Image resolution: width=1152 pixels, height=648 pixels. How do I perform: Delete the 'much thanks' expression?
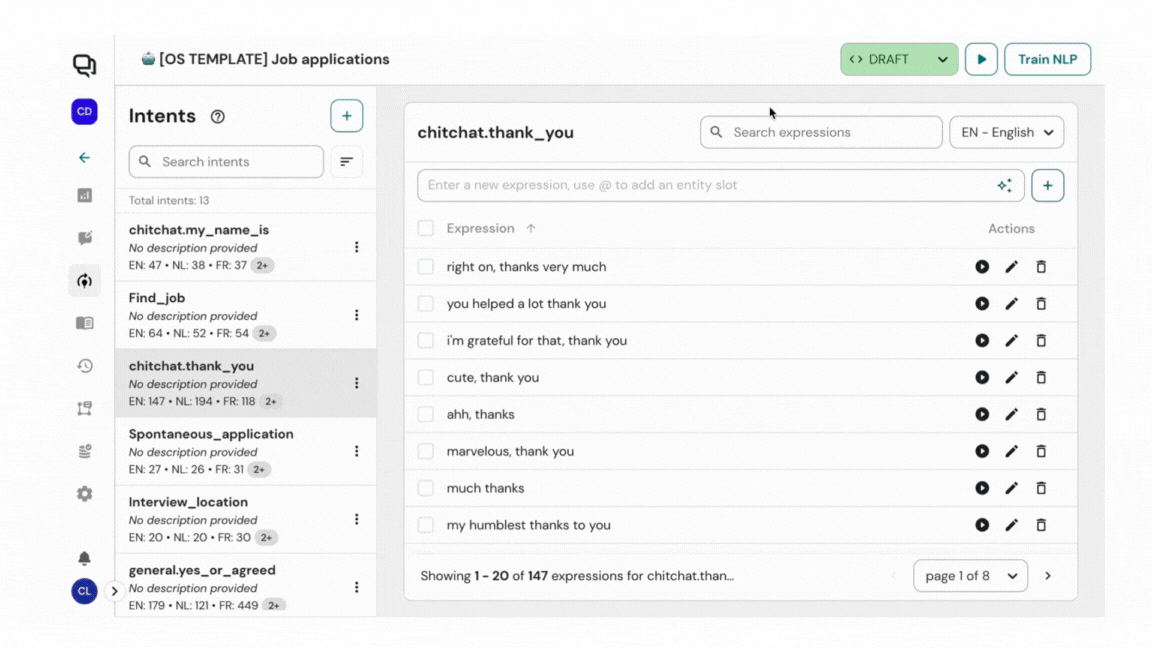click(1041, 488)
